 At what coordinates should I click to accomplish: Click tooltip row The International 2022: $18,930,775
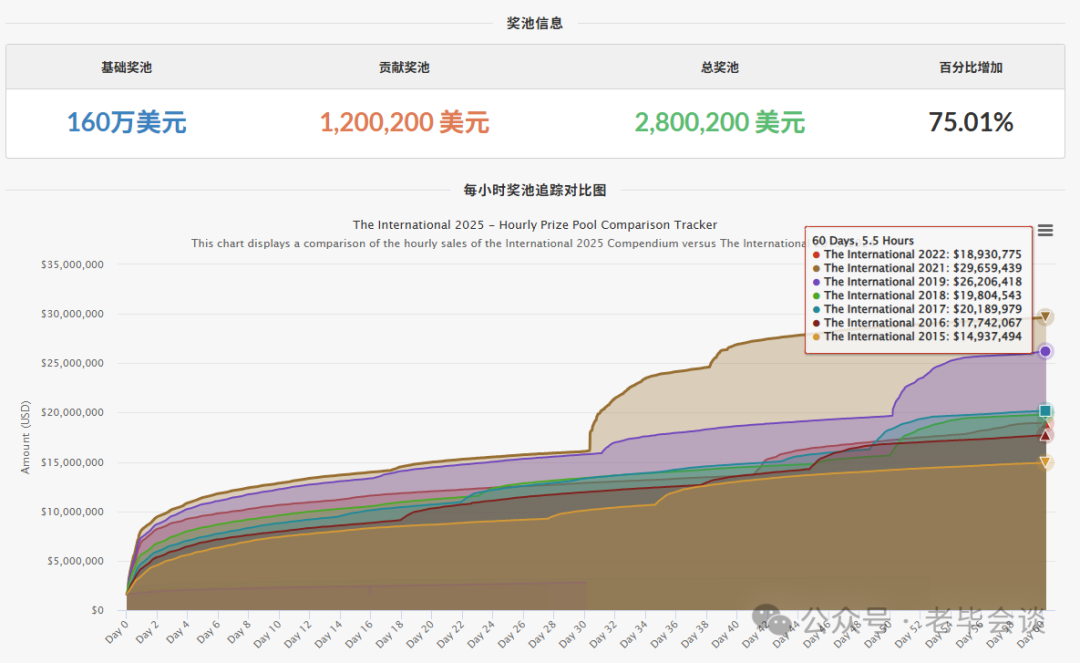[x=917, y=254]
